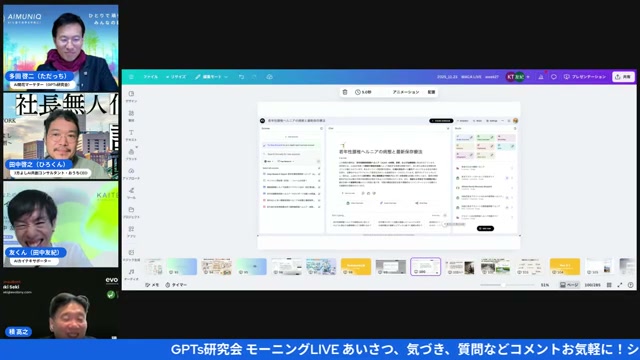Open the ブランド sidebar panel

(x=131, y=154)
